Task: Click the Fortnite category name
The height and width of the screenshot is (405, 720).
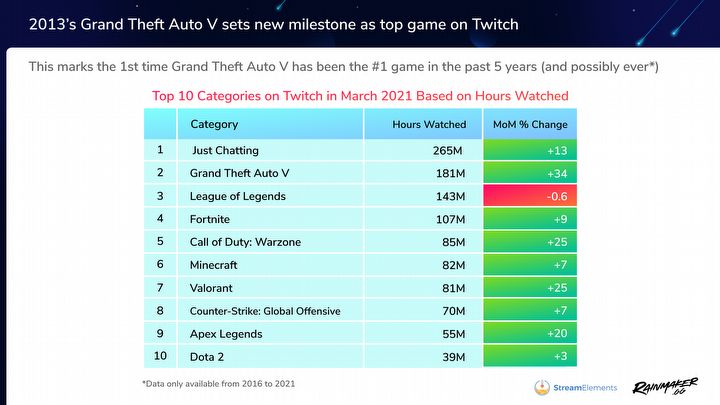Action: 209,219
